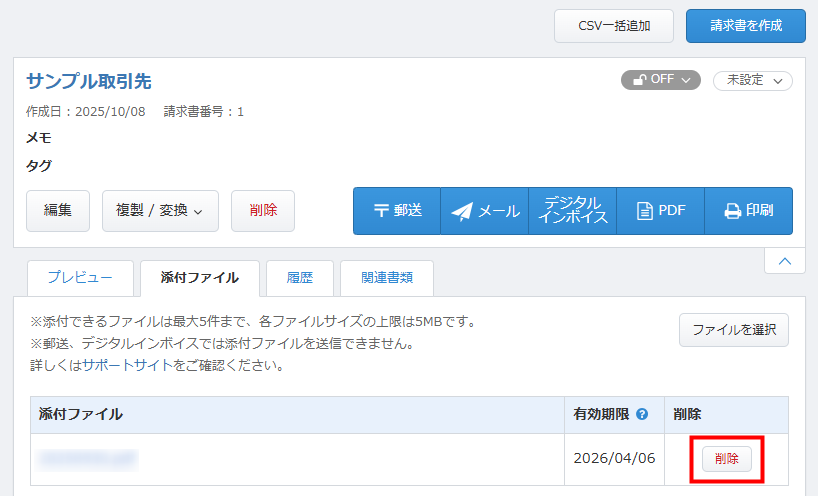Collapse the panel with the up chevron
Screen dimensions: 818x496
coord(784,261)
